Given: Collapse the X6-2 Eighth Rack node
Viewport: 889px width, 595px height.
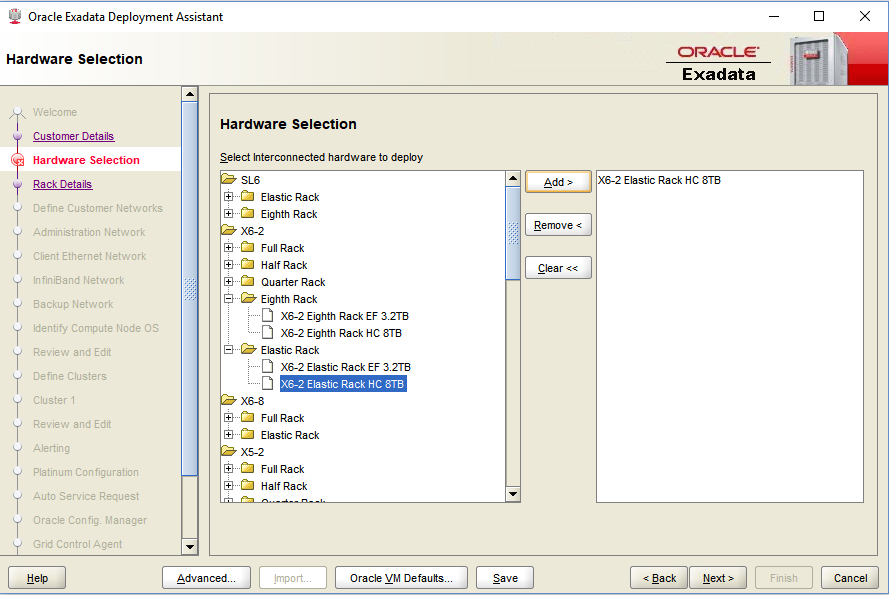Looking at the screenshot, I should 229,299.
